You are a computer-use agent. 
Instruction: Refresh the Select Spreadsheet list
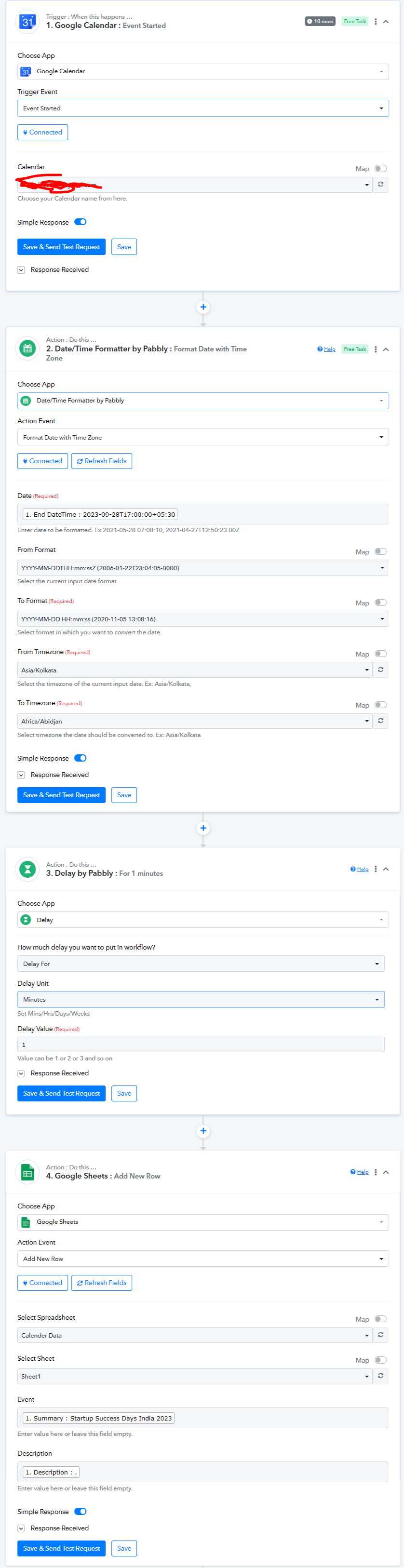381,1335
